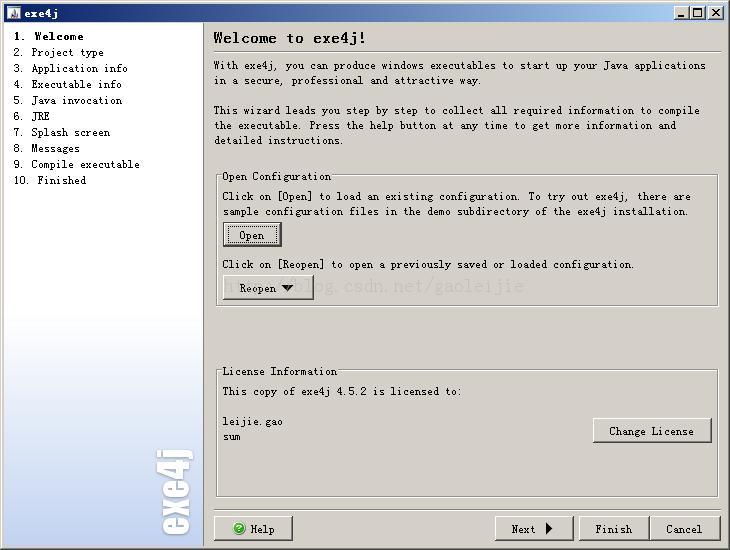Select the step "5. Java invocation"
730x550 pixels.
(x=68, y=100)
